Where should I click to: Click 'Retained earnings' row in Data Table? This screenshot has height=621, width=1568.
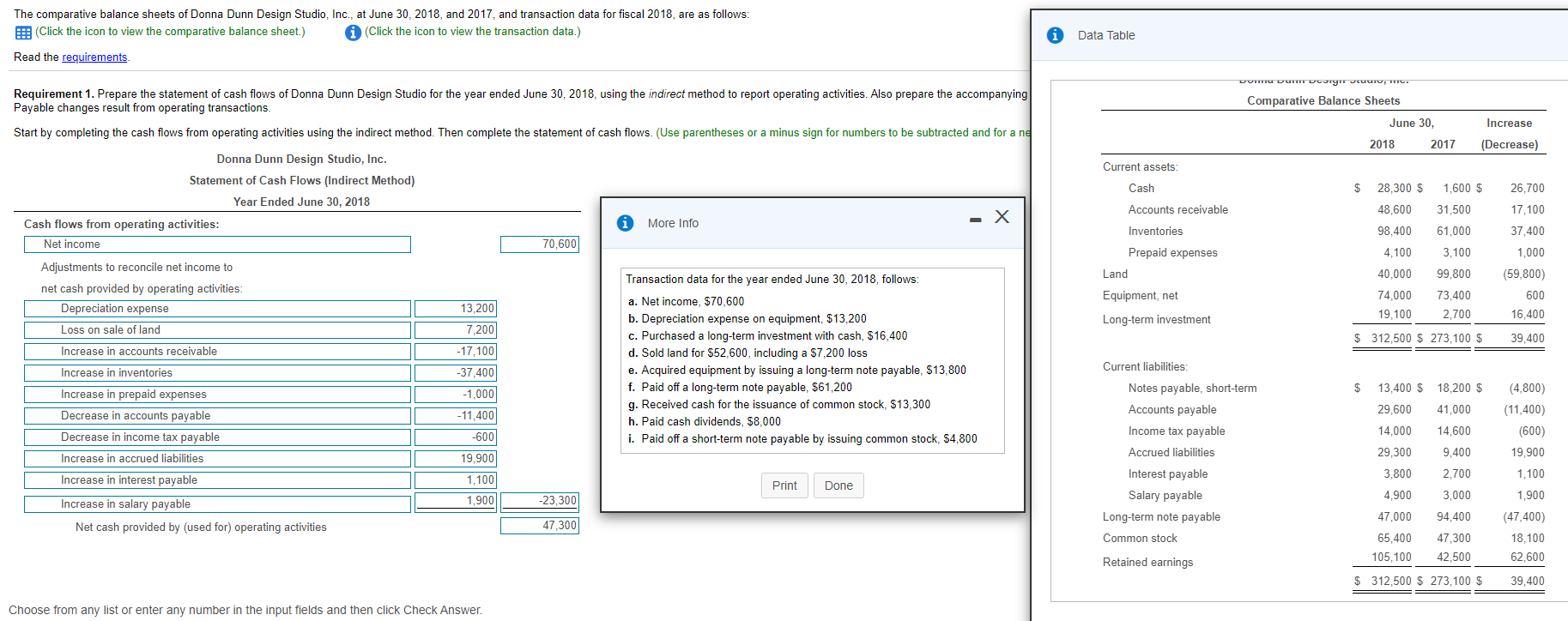point(1323,562)
